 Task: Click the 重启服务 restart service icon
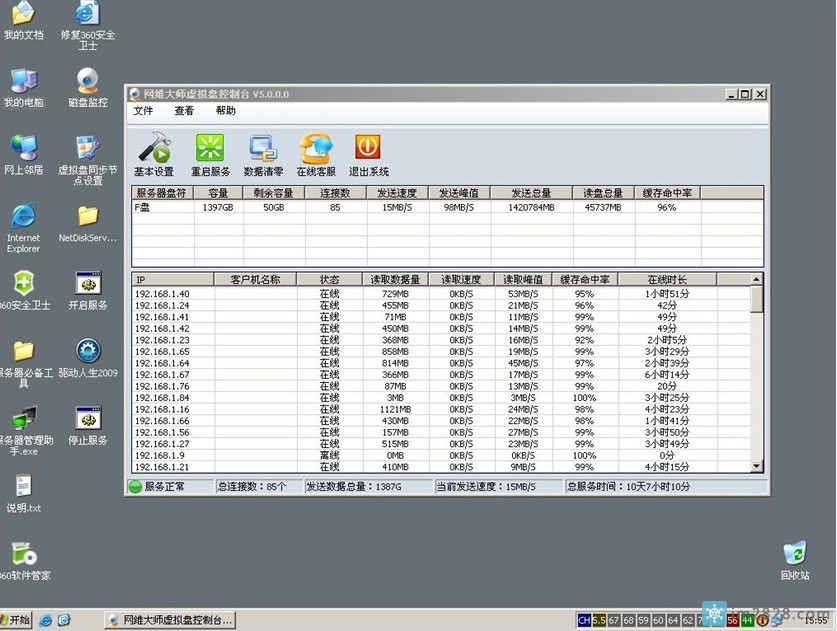click(x=210, y=154)
